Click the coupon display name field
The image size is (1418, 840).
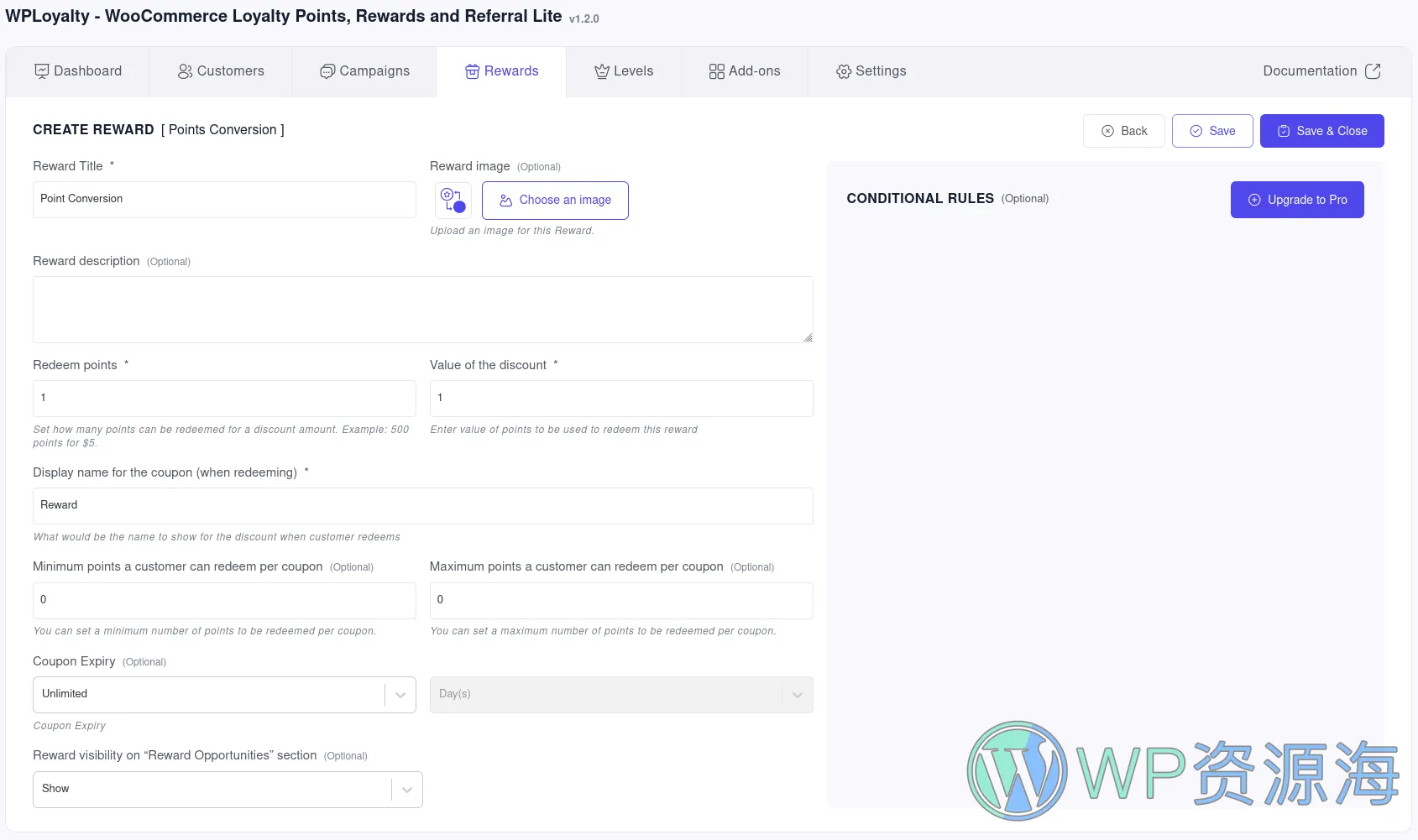[423, 506]
